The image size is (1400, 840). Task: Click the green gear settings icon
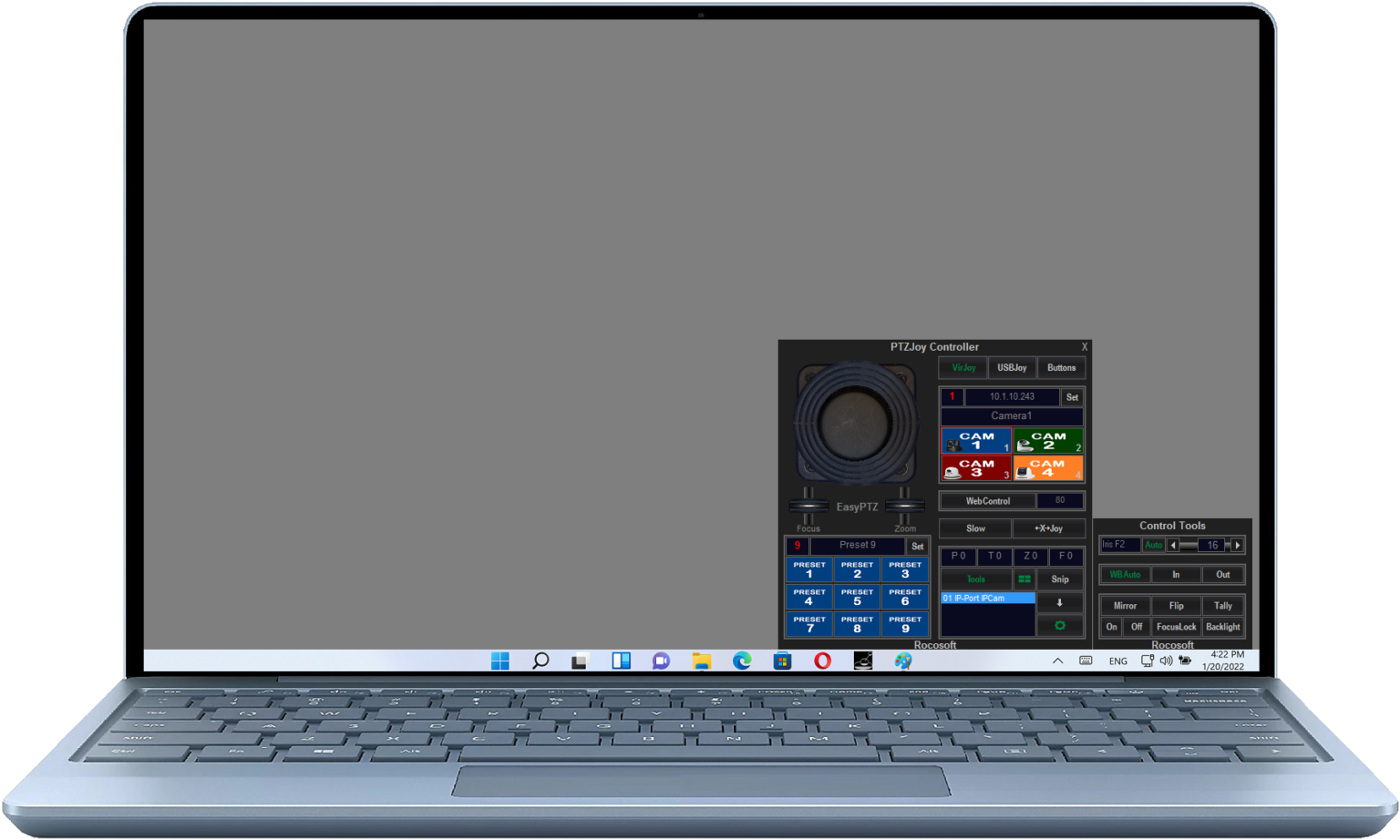pos(1060,625)
